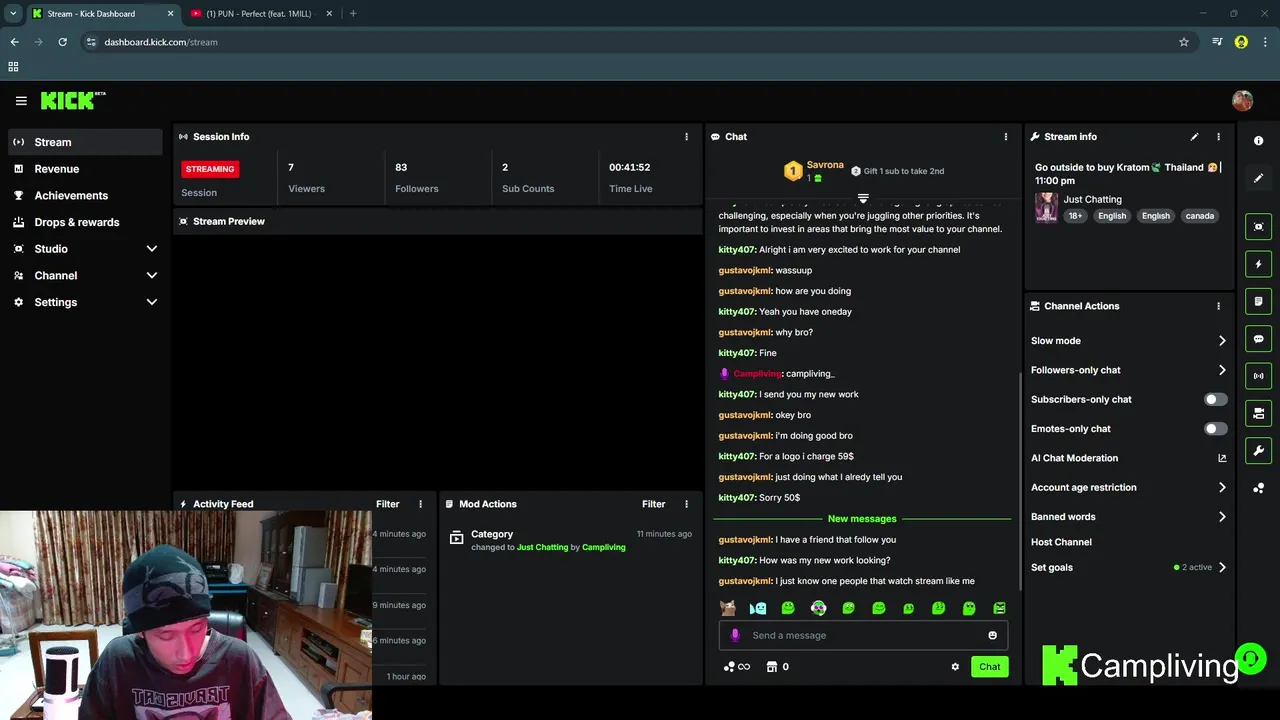Toggle the lightning bolt activity widget icon
The height and width of the screenshot is (720, 1280).
pos(1259,264)
